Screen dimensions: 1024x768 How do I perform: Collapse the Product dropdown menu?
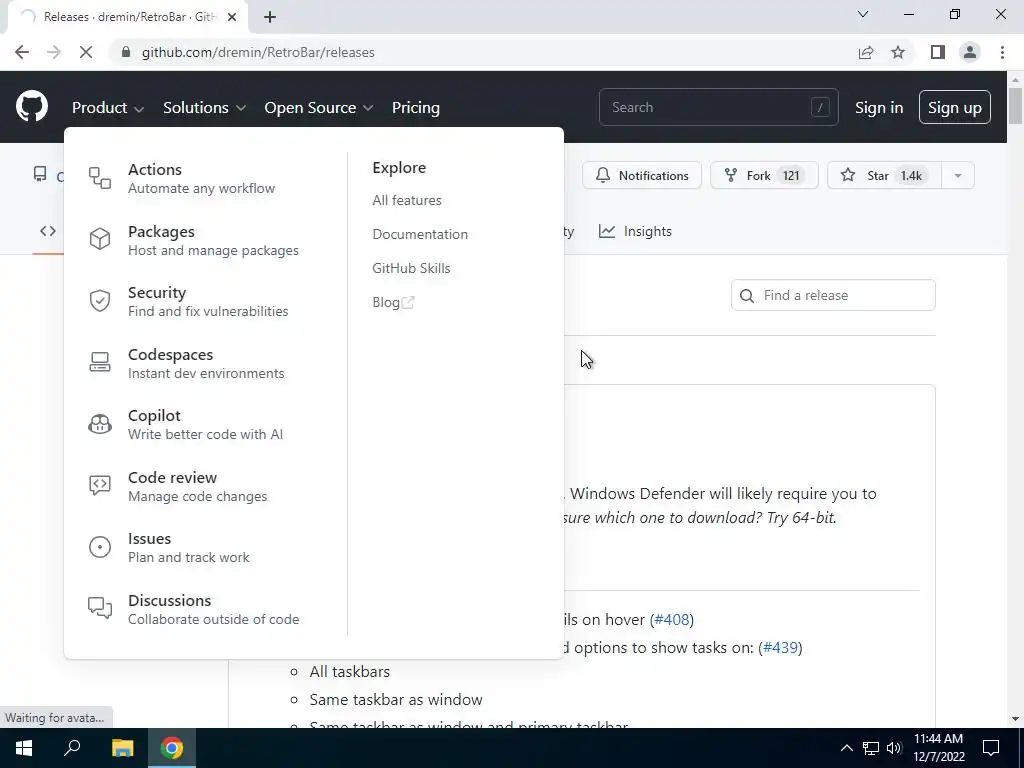(108, 108)
